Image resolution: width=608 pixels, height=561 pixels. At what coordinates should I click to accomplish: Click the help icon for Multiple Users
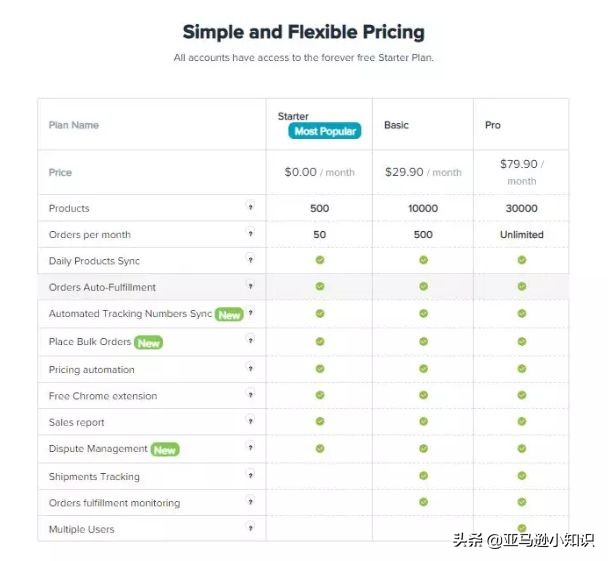tap(250, 528)
